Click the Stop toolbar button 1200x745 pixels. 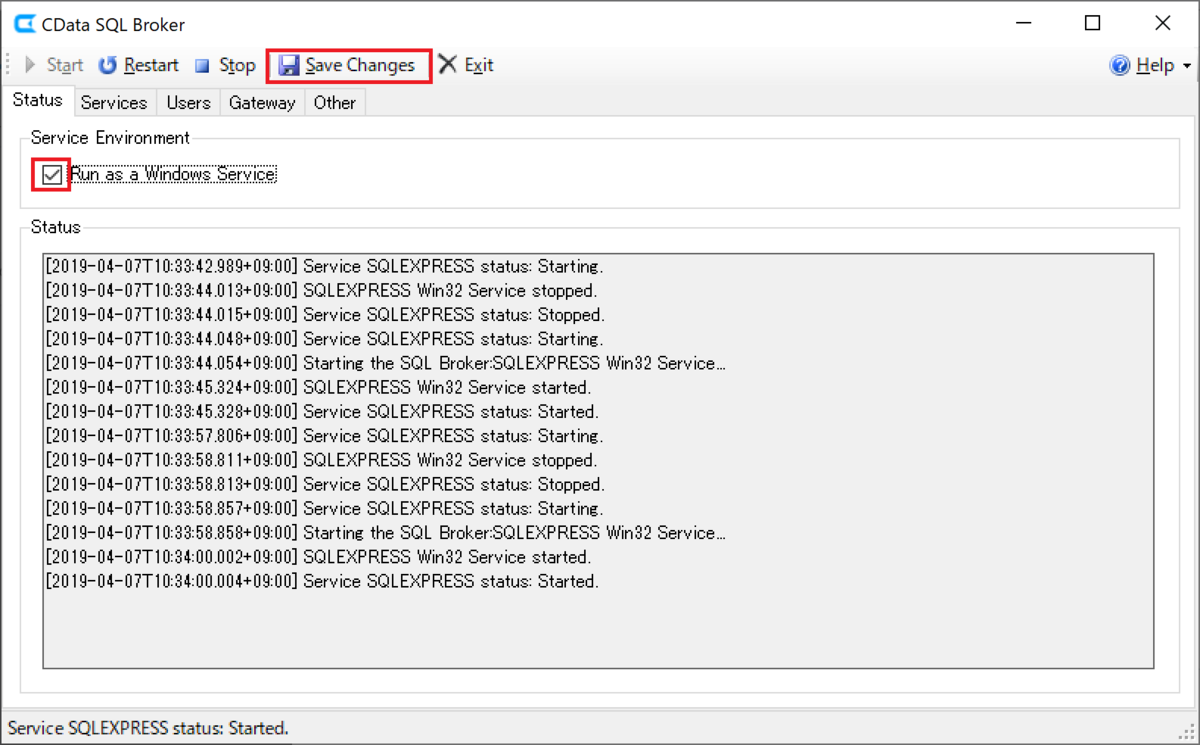point(224,65)
